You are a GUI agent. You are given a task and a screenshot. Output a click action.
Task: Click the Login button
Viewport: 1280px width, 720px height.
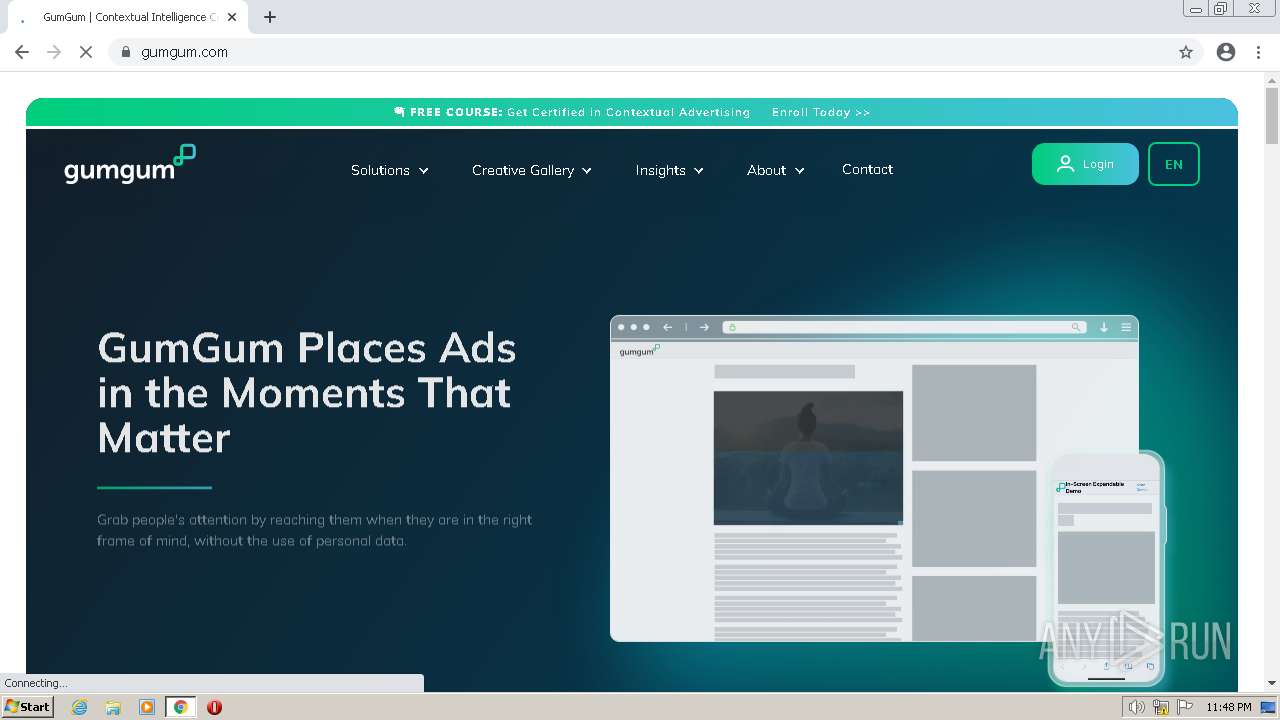click(x=1085, y=164)
